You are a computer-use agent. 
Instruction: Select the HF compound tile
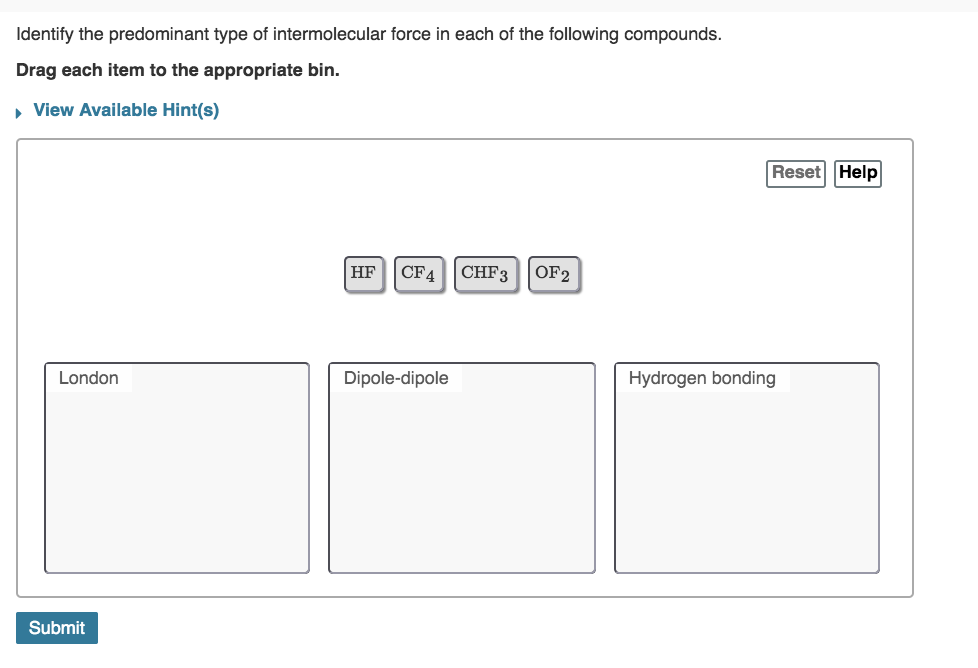(x=364, y=274)
